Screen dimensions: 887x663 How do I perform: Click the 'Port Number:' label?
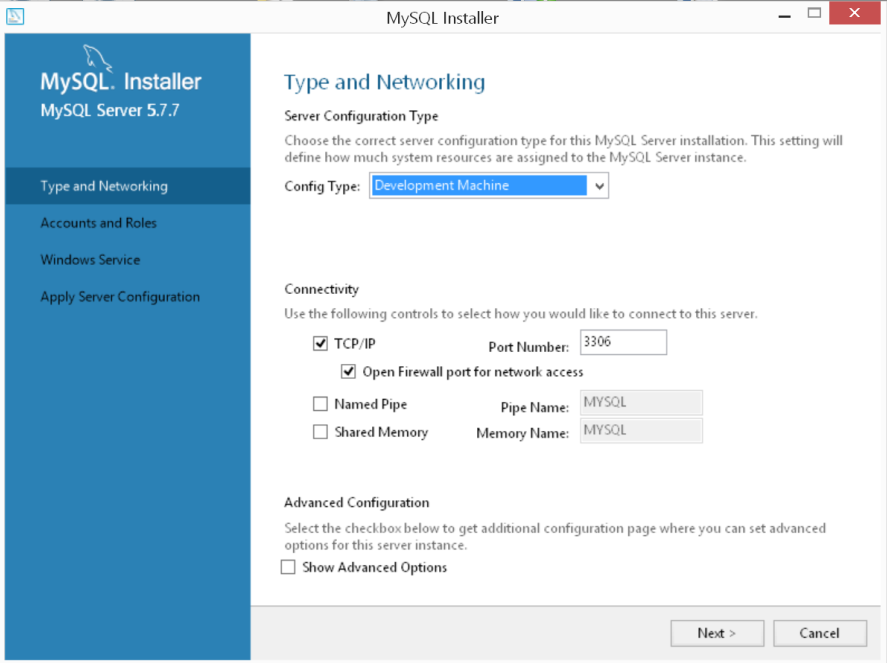point(529,347)
